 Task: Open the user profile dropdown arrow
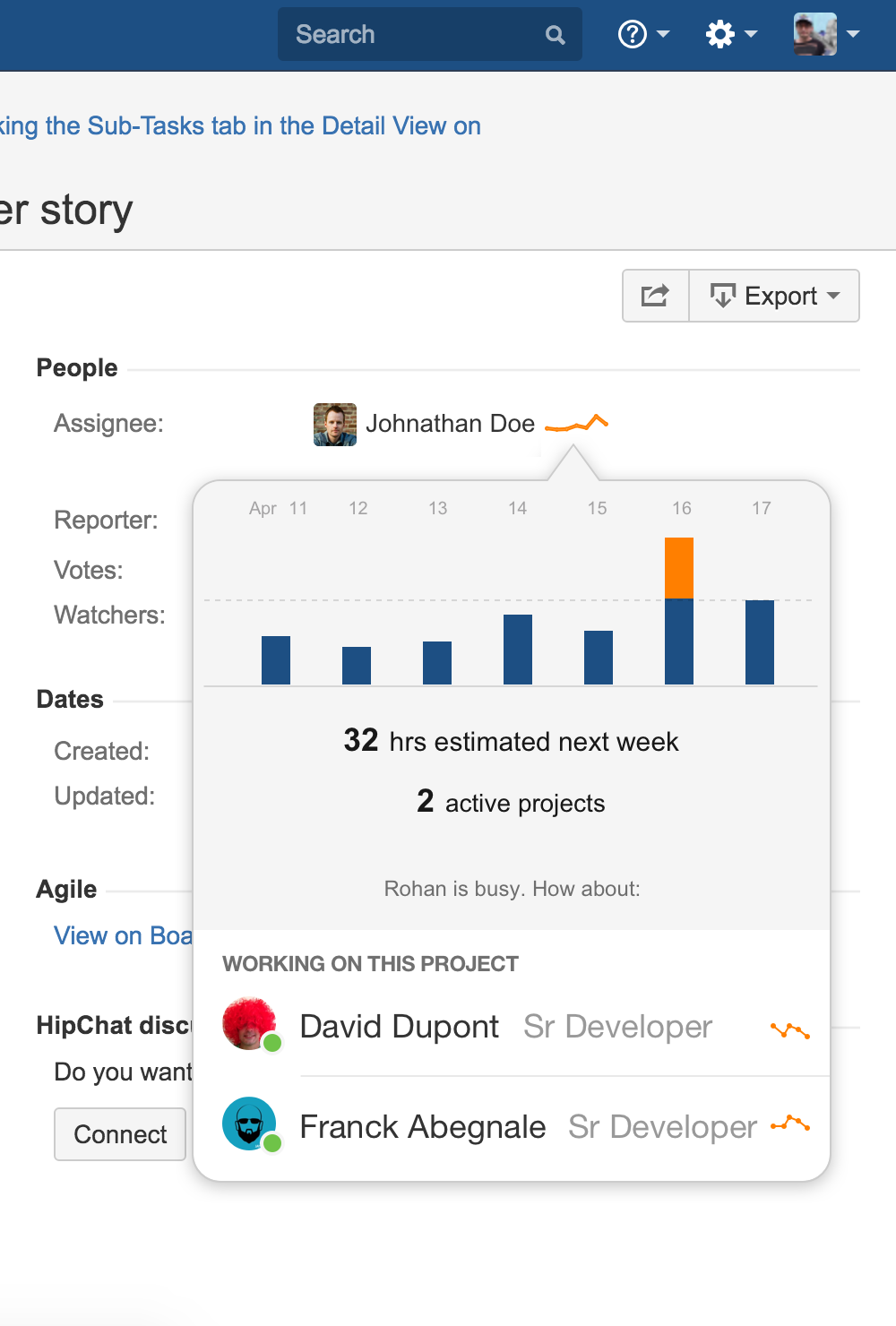click(854, 36)
